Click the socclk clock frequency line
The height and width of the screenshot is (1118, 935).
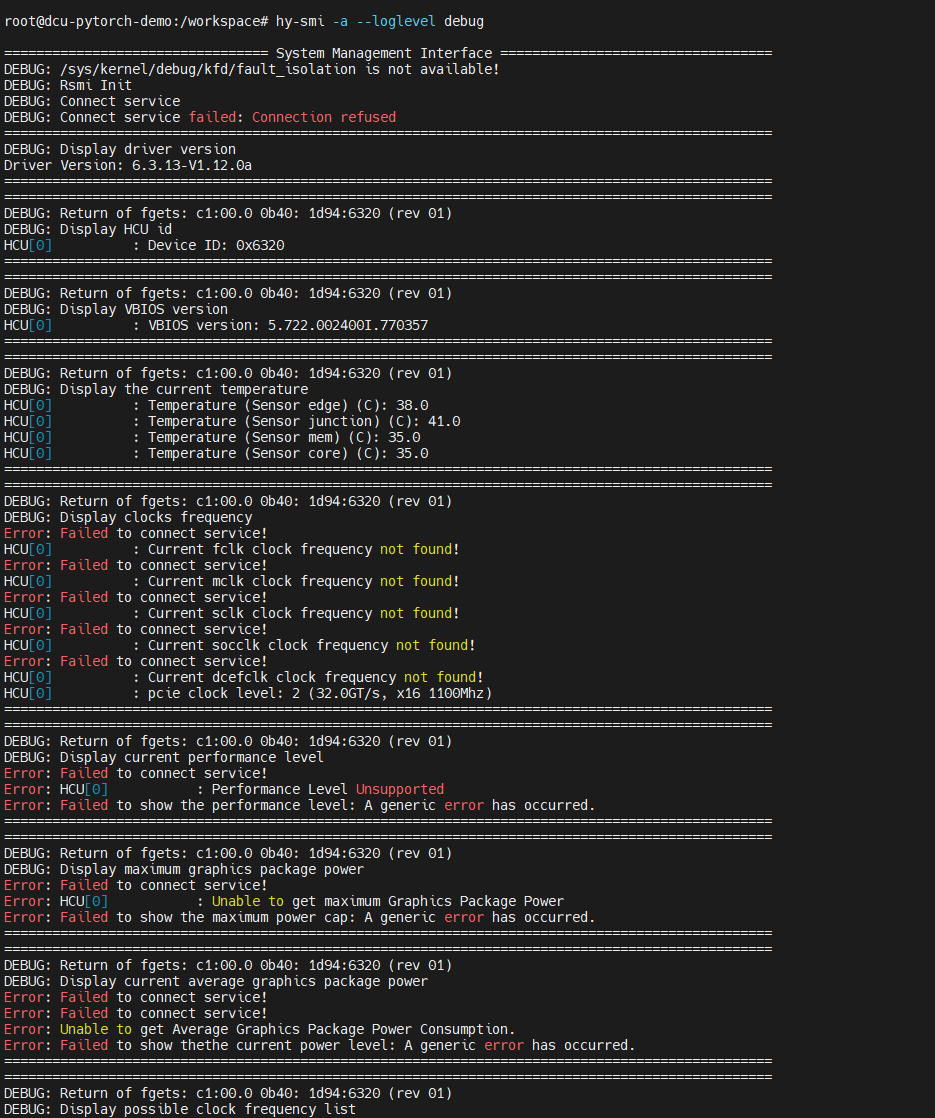(x=240, y=646)
